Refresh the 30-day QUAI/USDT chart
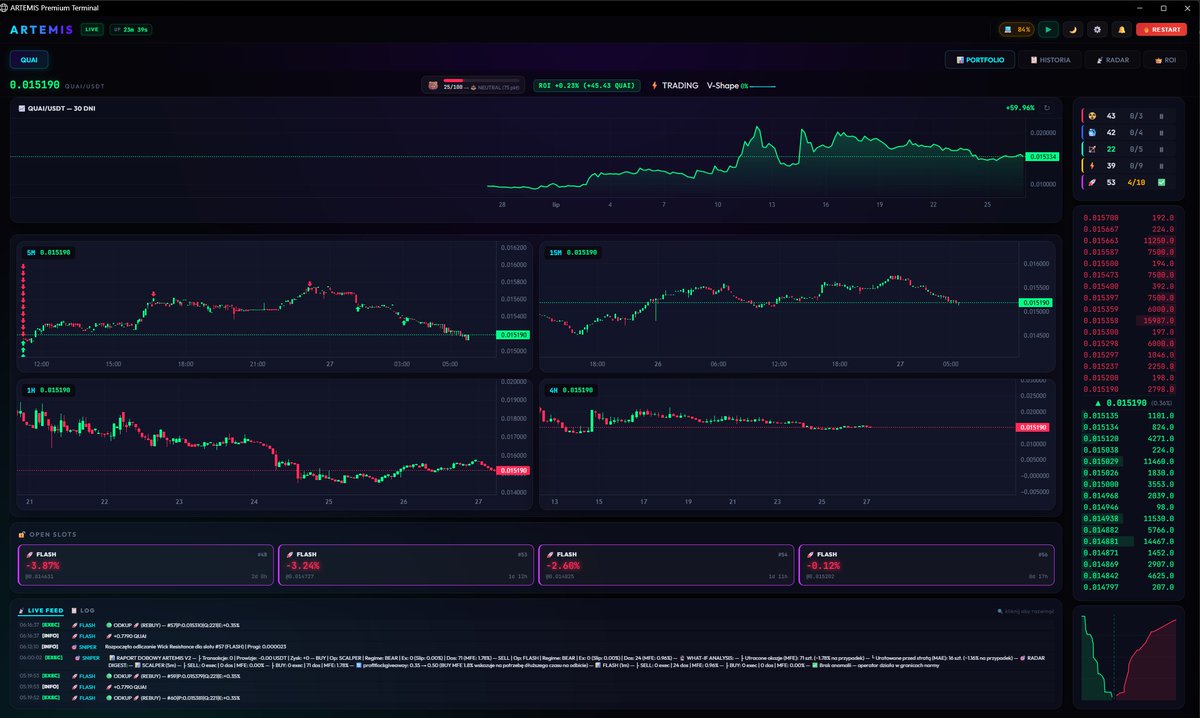Image resolution: width=1200 pixels, height=718 pixels. point(1047,108)
